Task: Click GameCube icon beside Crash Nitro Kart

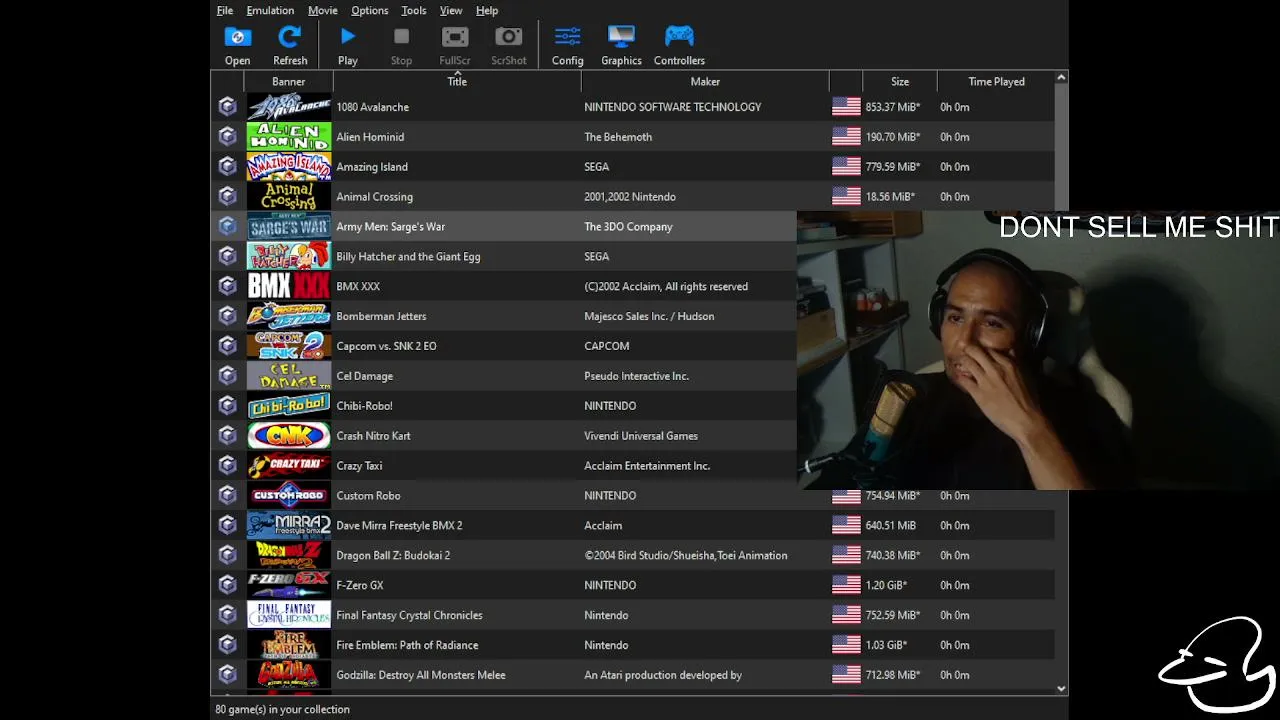Action: point(227,436)
